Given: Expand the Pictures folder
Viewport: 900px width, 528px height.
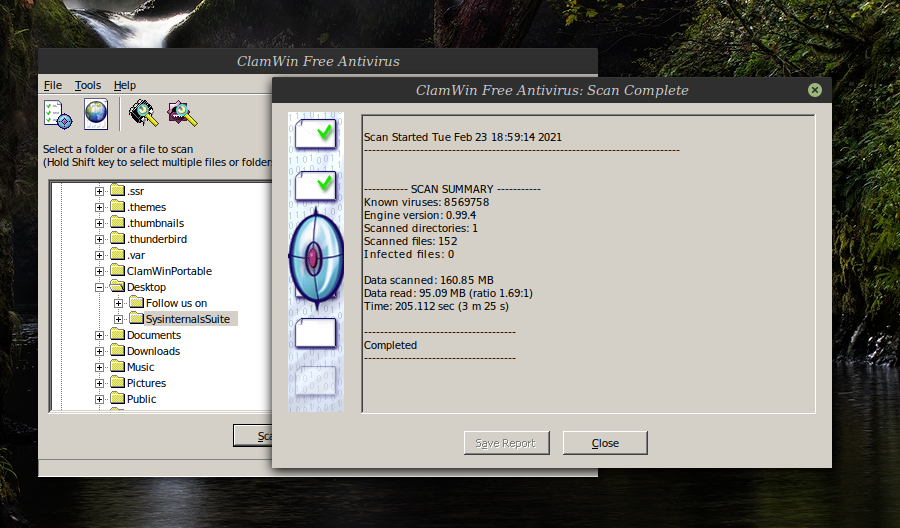Looking at the screenshot, I should click(x=99, y=383).
